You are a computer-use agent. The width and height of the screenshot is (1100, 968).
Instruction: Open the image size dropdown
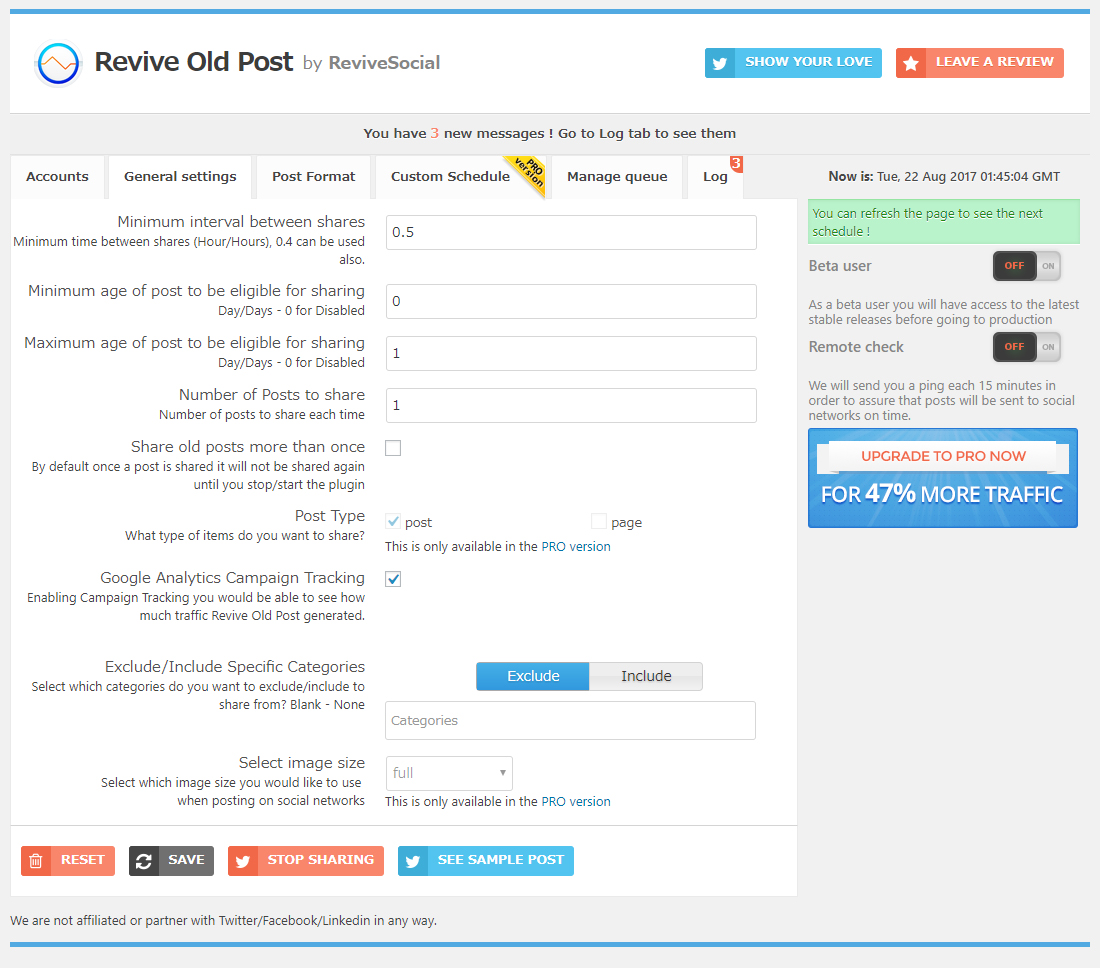tap(449, 773)
